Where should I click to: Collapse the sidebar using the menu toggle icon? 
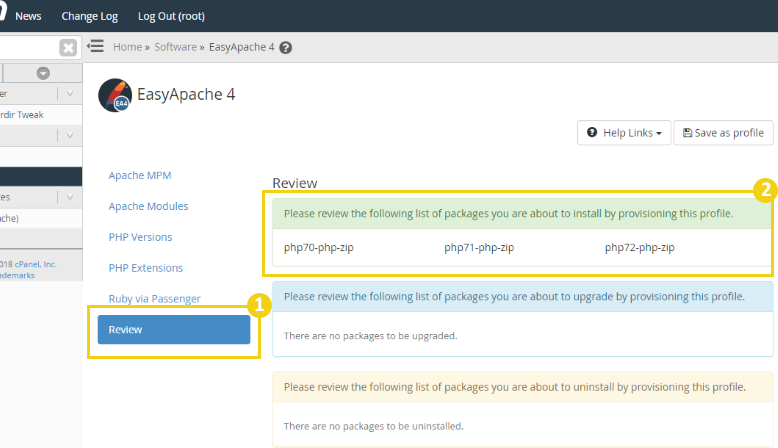[95, 47]
